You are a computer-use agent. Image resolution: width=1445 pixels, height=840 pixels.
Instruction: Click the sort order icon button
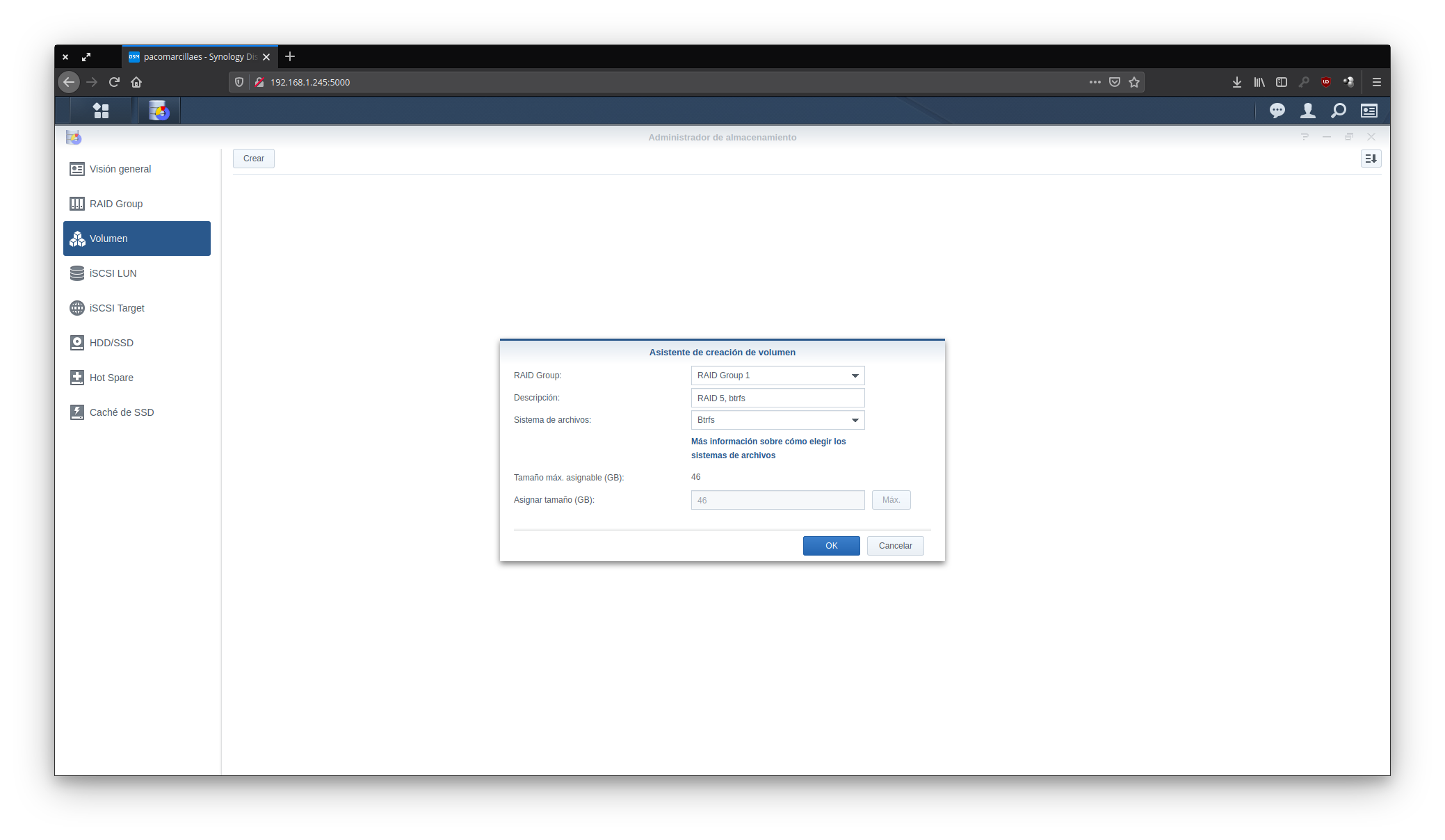click(x=1370, y=159)
